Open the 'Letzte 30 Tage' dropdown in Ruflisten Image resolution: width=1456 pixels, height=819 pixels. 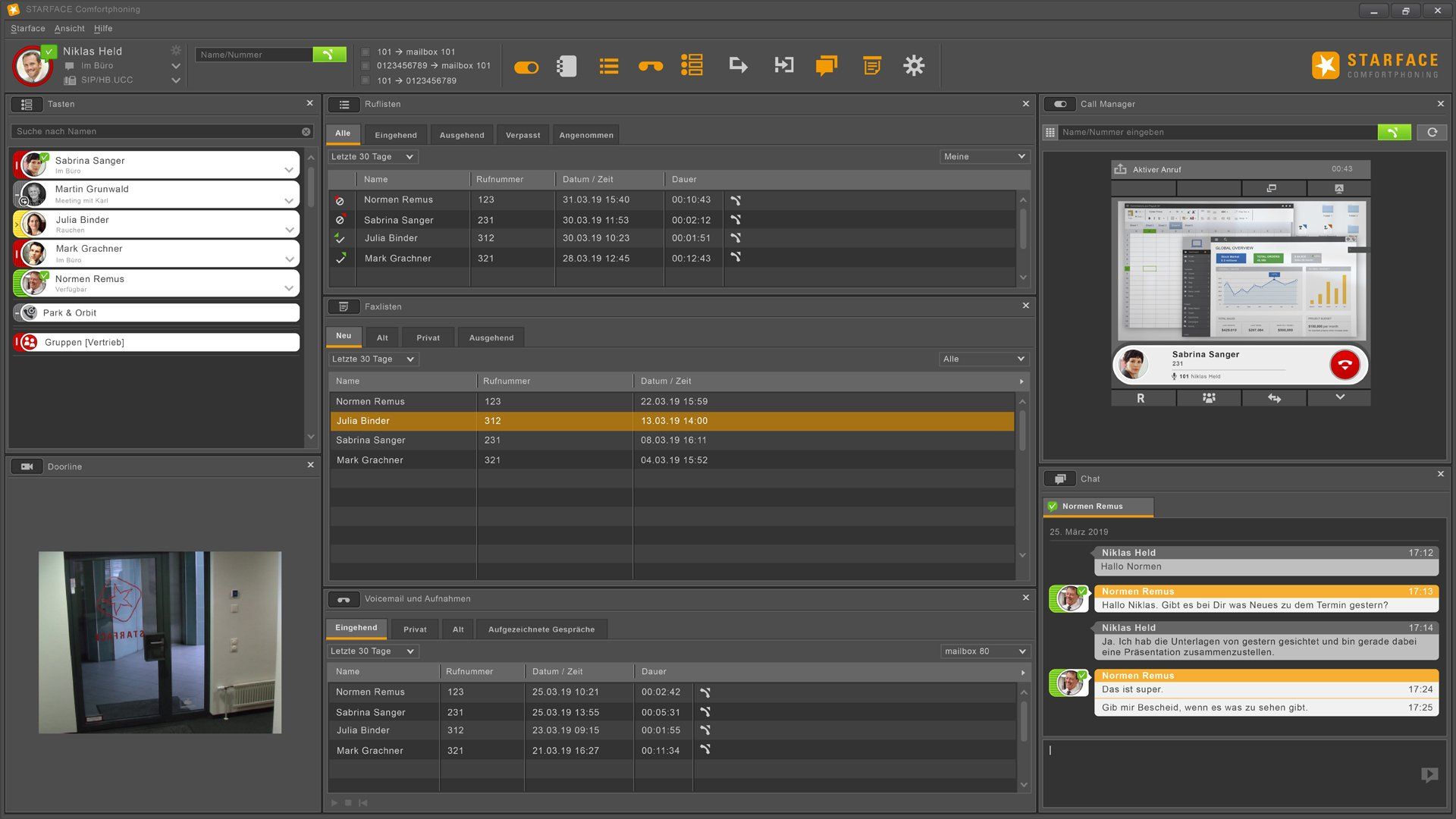(372, 157)
